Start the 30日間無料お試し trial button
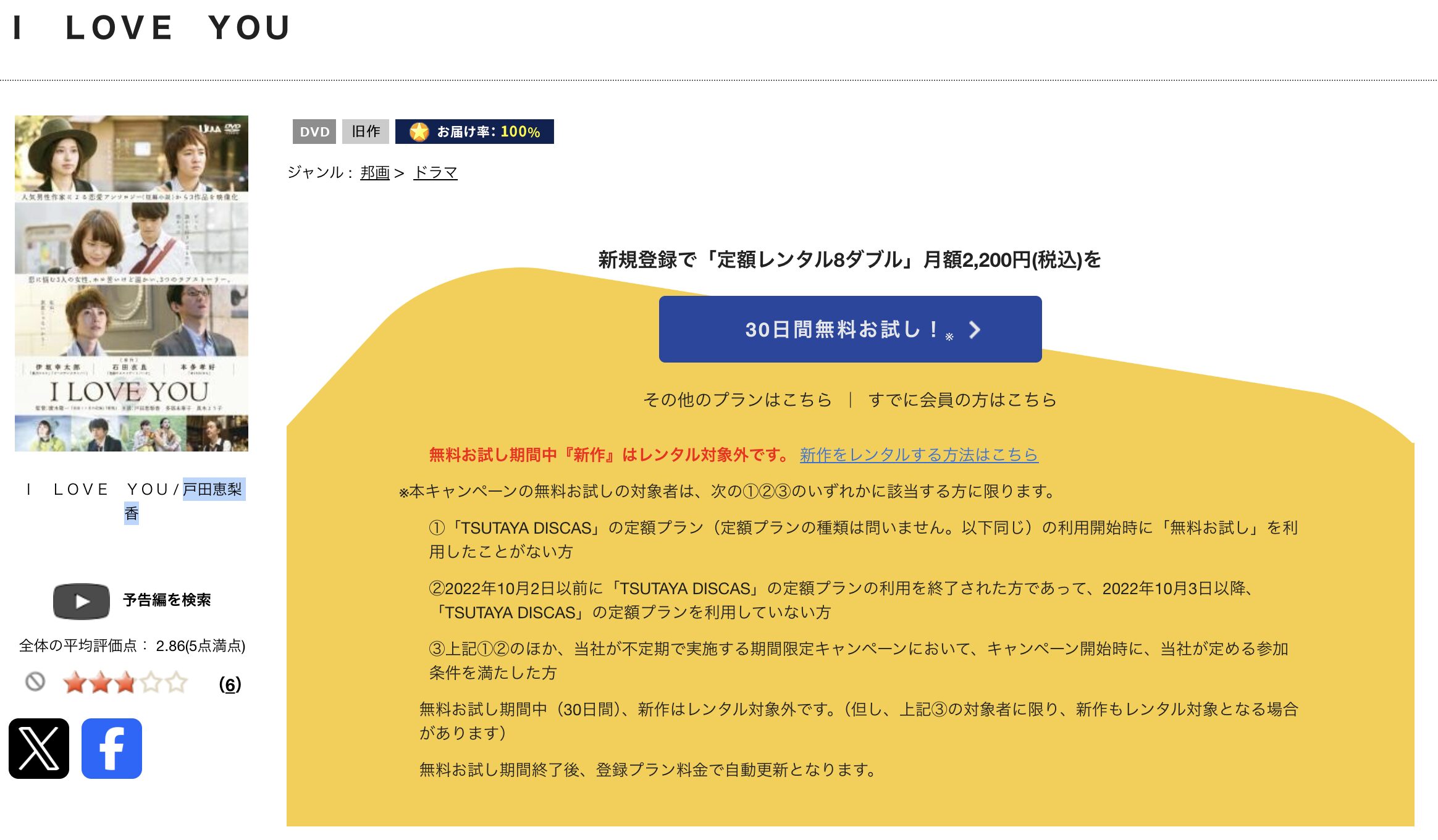 [850, 329]
